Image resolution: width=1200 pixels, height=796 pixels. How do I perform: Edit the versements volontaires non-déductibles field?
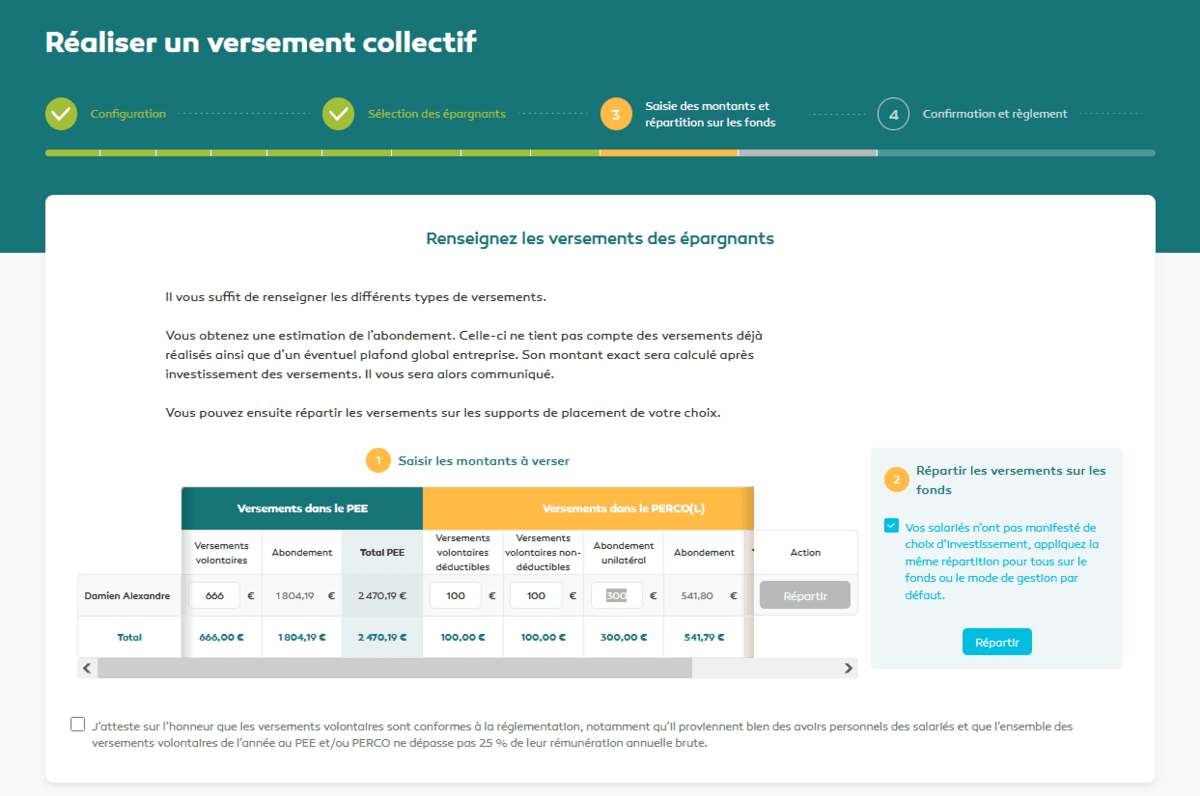coord(536,595)
